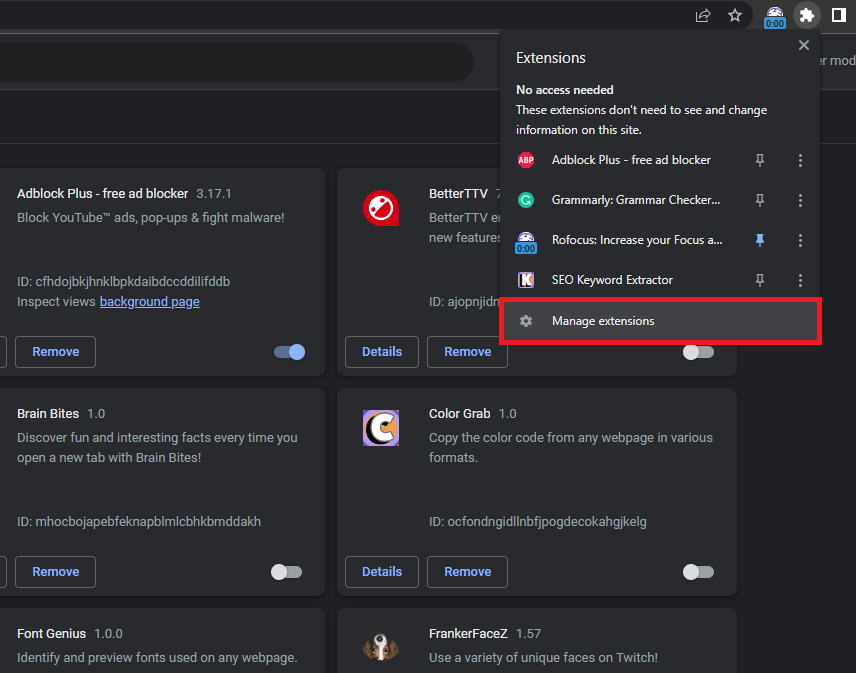
Task: Open Details for BetterTTV
Action: (382, 352)
